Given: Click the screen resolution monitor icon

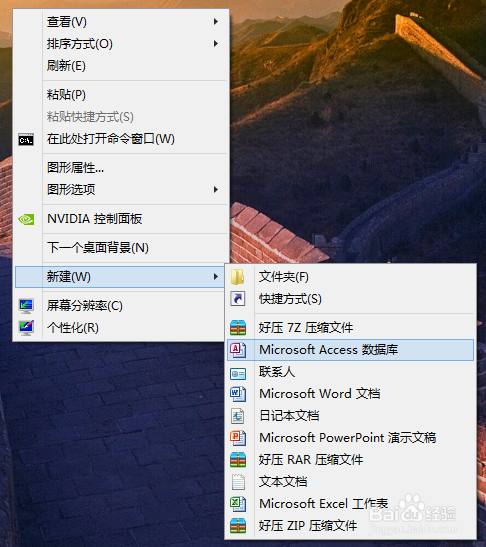Looking at the screenshot, I should 26,306.
